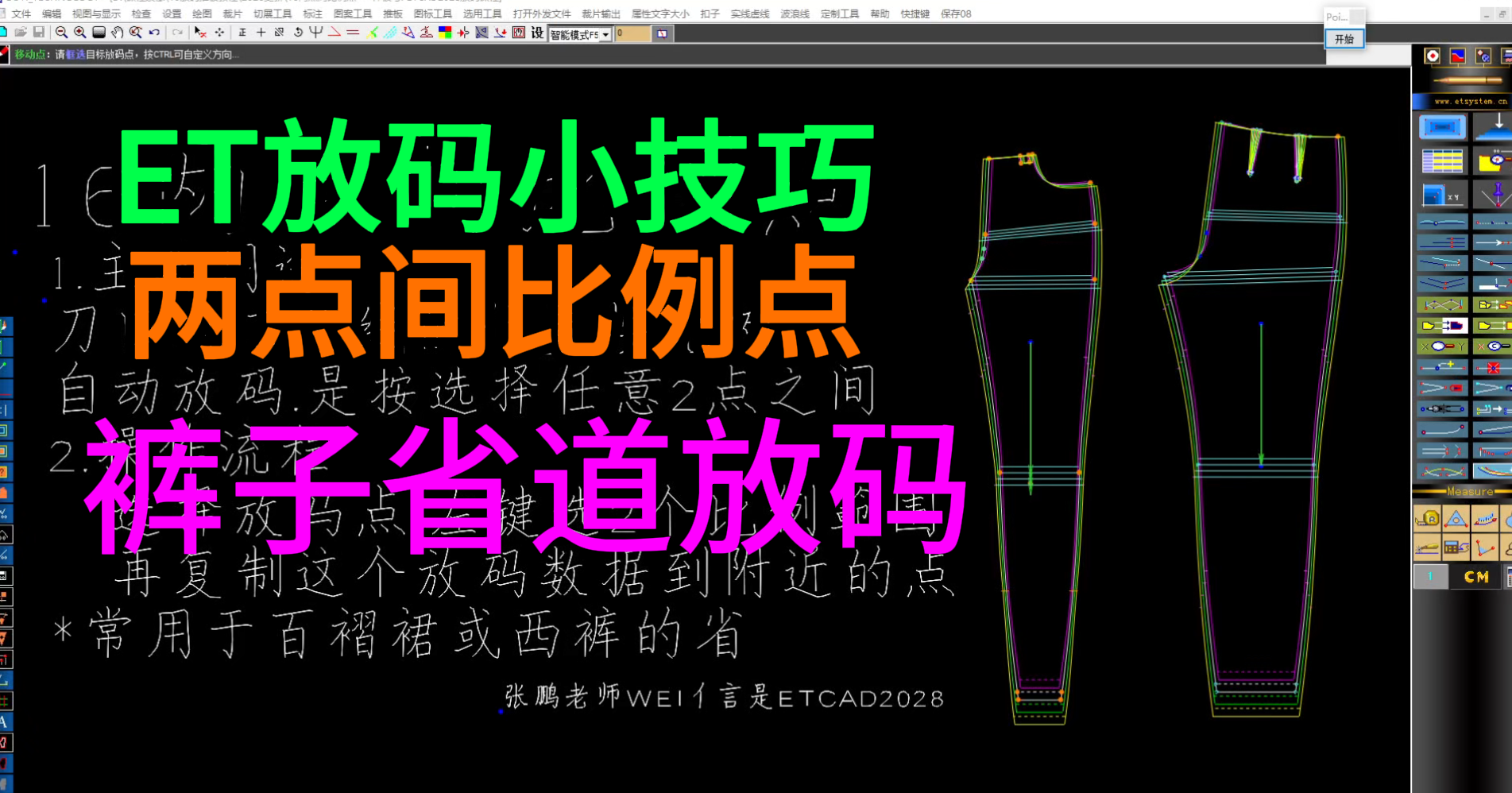The image size is (1512, 793).
Task: Select the tape measure tool icon
Action: tap(1428, 520)
